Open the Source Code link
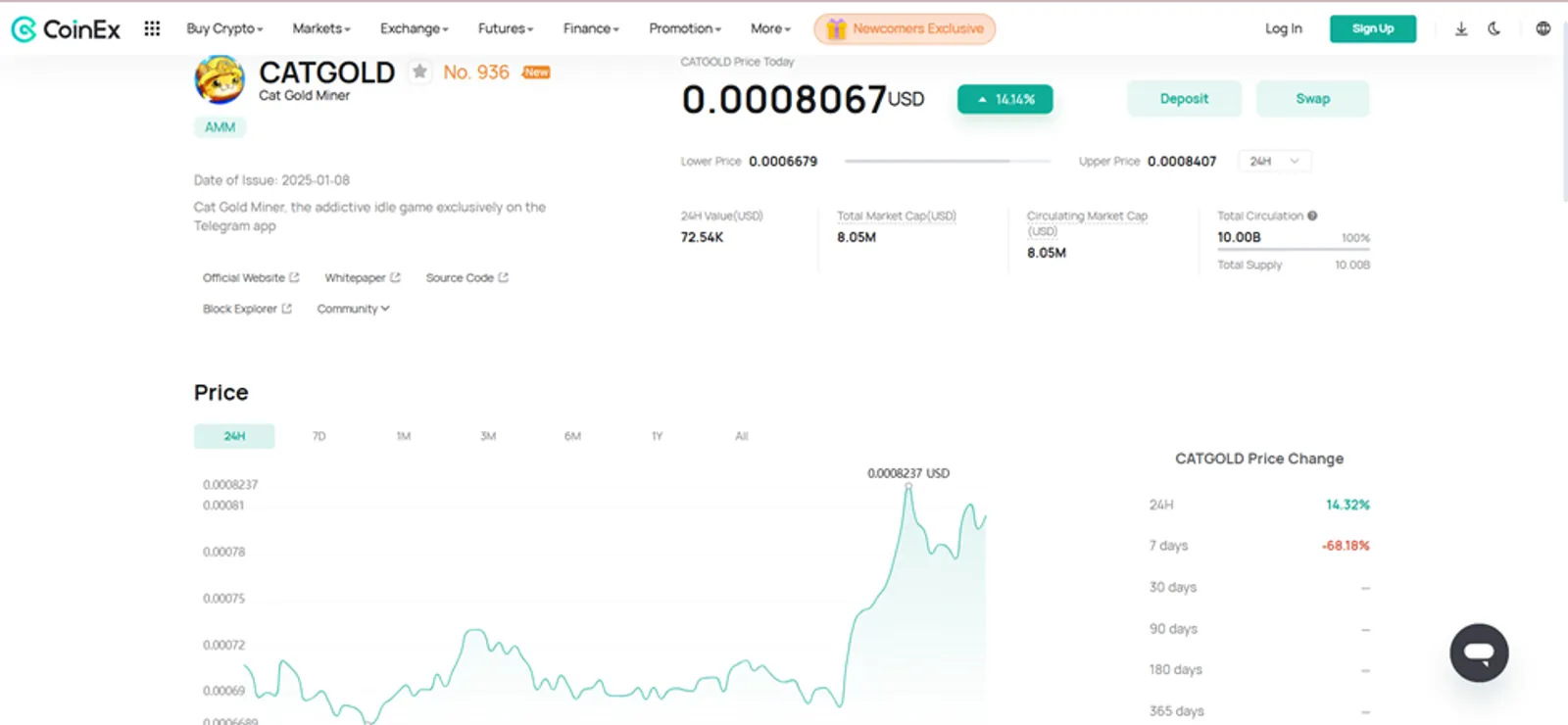Viewport: 1568px width, 725px height. pos(467,278)
